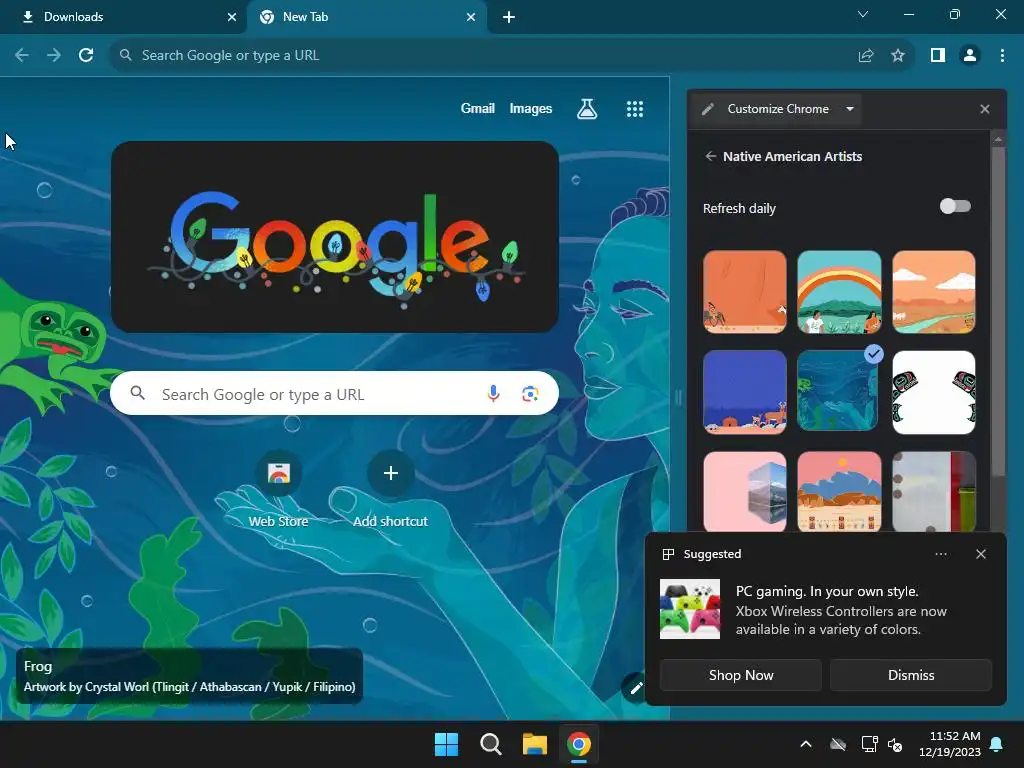
Task: Dismiss the Xbox controllers suggestion
Action: pos(910,675)
